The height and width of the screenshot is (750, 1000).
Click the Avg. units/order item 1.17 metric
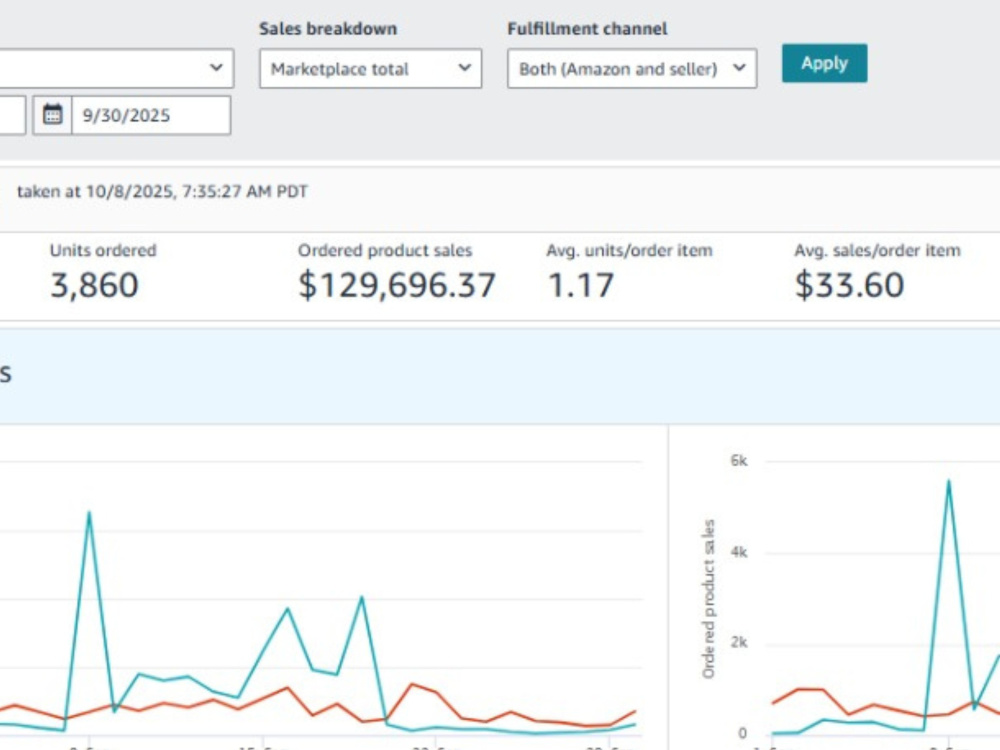click(x=581, y=284)
